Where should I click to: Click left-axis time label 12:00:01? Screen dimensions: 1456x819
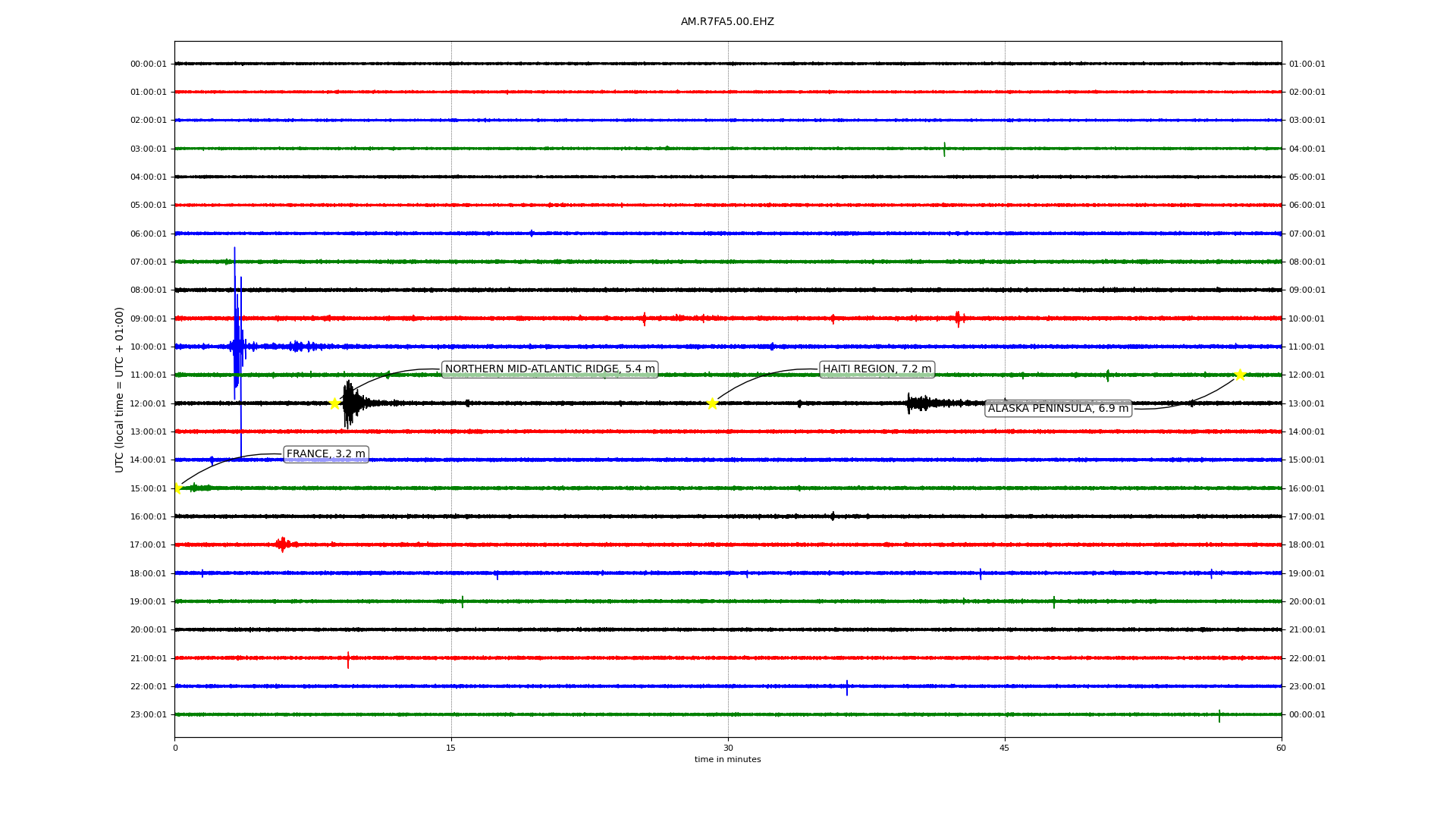pyautogui.click(x=149, y=404)
